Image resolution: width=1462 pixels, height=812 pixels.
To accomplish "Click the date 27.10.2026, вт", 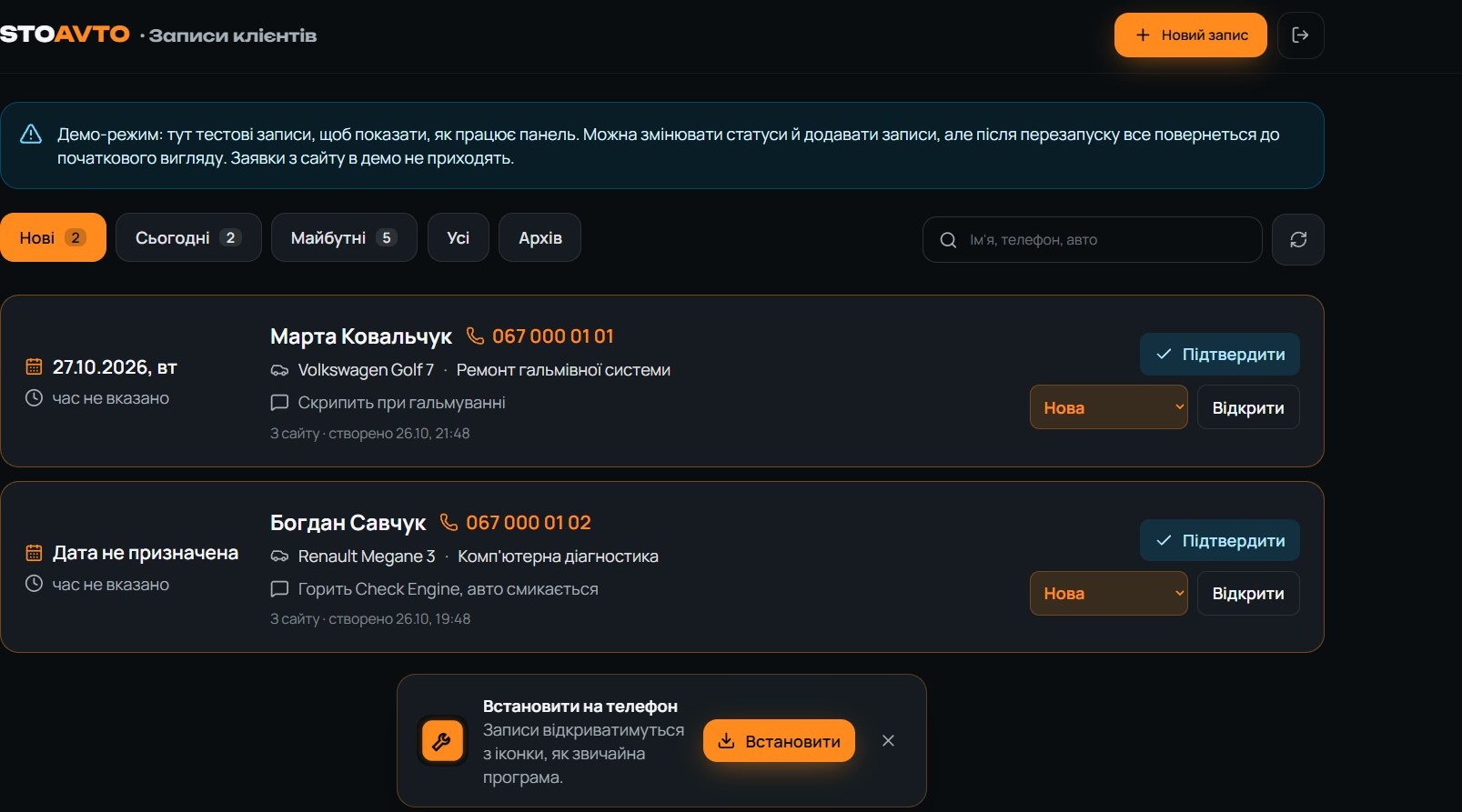I will (115, 367).
